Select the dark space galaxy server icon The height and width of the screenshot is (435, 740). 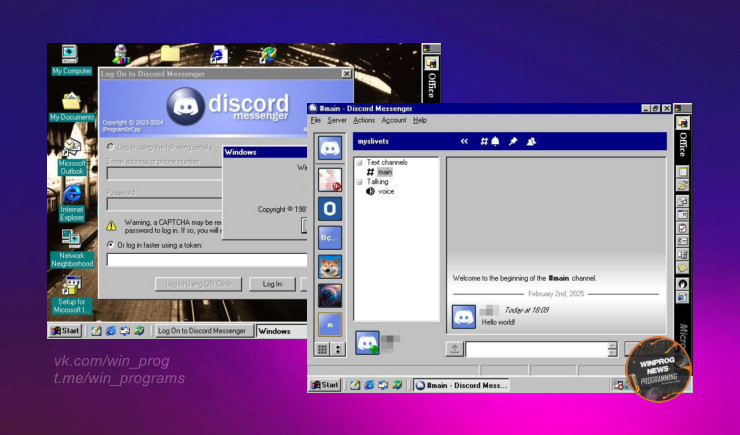coord(330,295)
